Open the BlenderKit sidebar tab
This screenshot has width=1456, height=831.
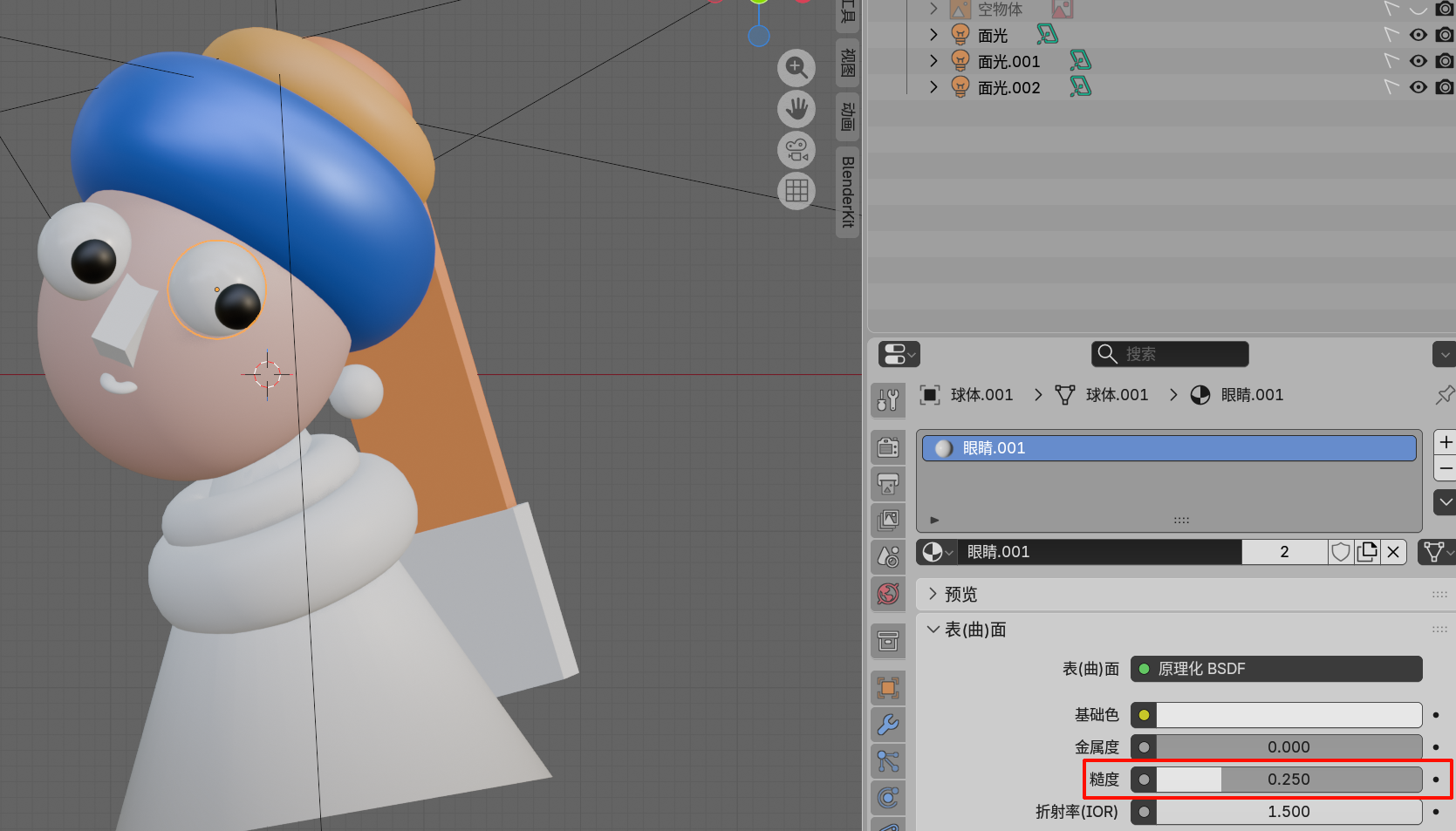[x=847, y=192]
